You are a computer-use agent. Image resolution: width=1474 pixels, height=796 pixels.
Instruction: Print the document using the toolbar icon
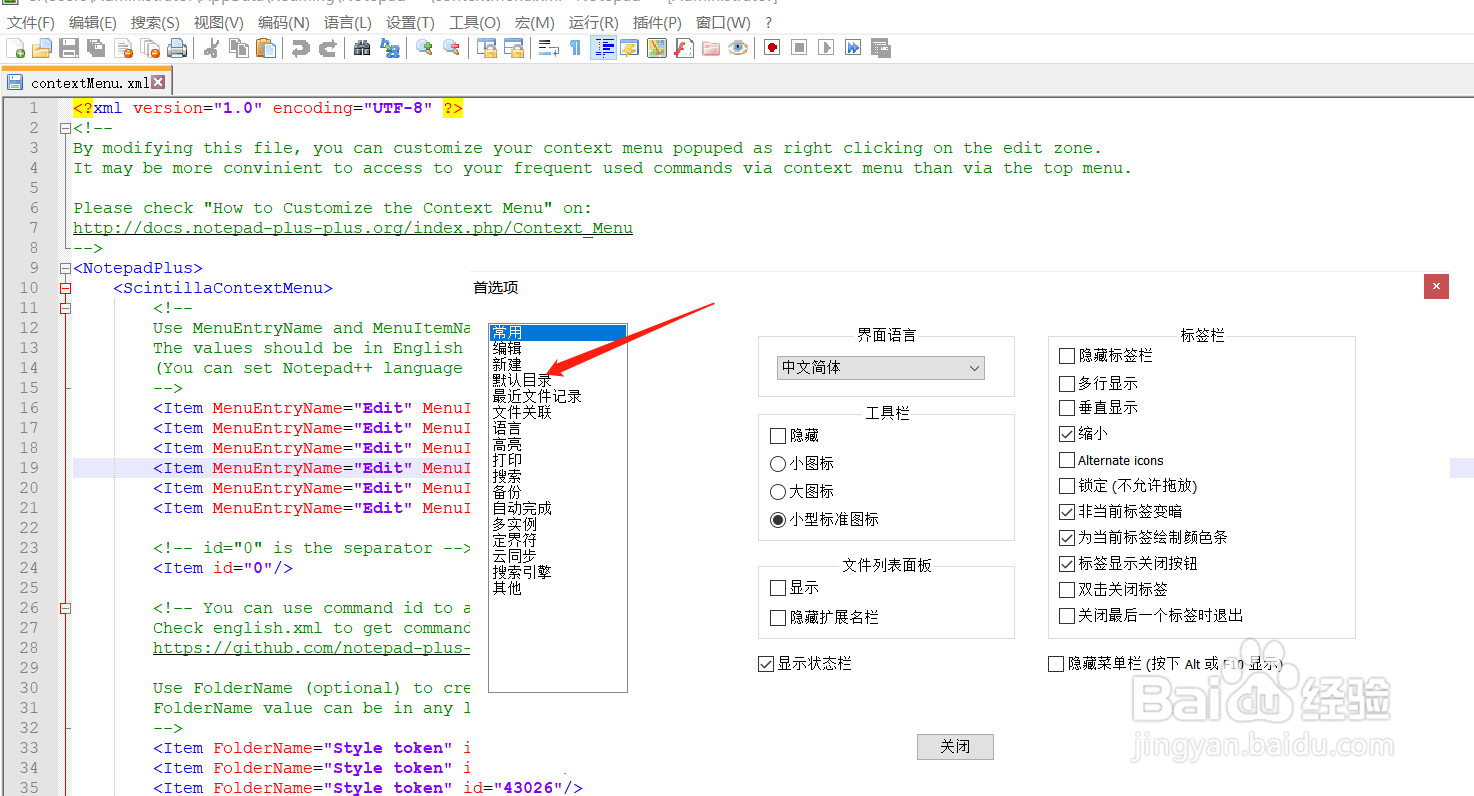tap(178, 47)
